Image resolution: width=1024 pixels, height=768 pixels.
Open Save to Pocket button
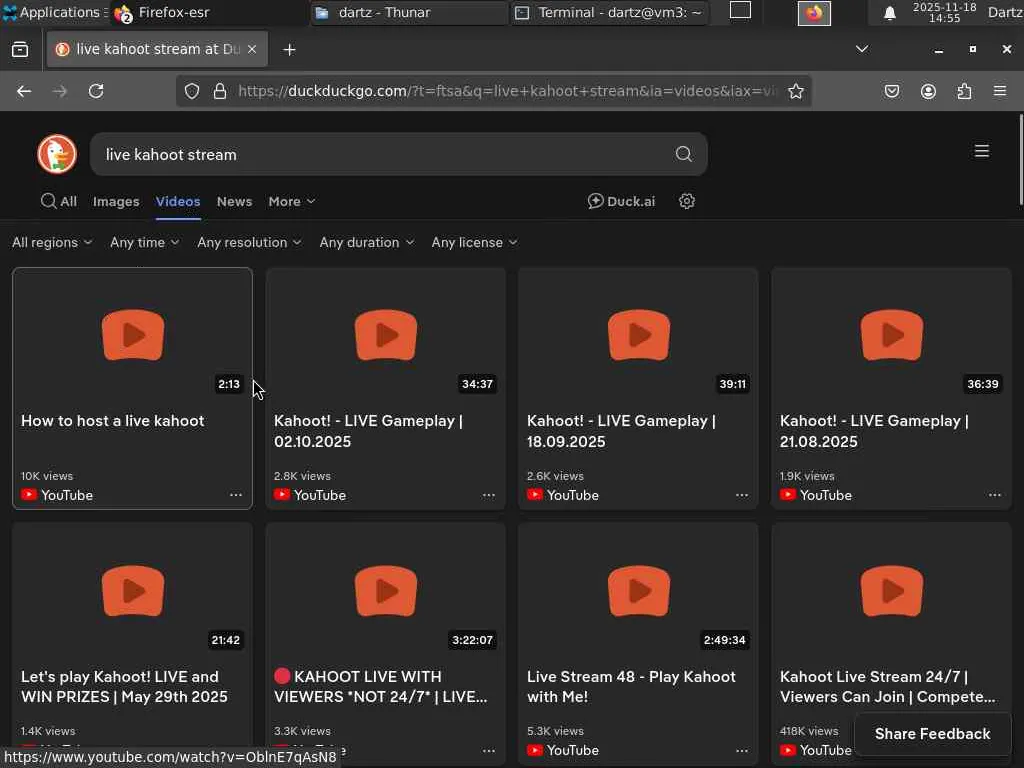892,91
